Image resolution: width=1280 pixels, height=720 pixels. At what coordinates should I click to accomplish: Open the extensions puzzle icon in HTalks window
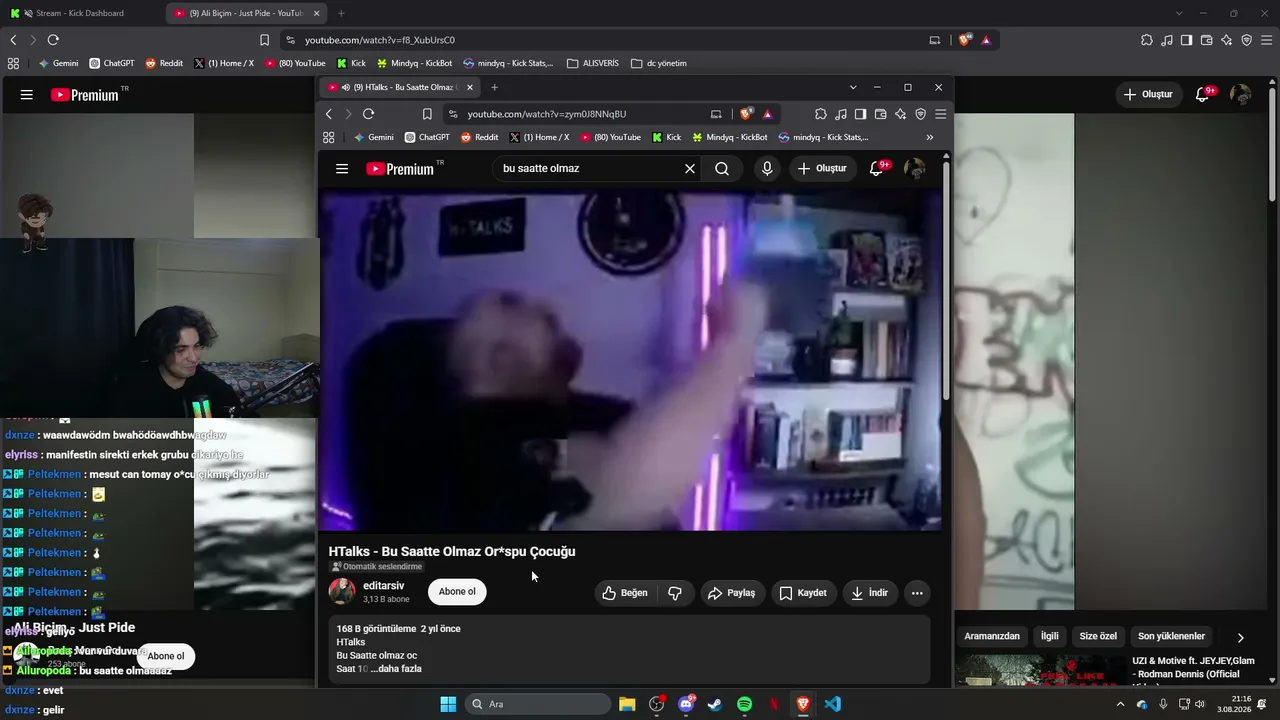tap(821, 114)
